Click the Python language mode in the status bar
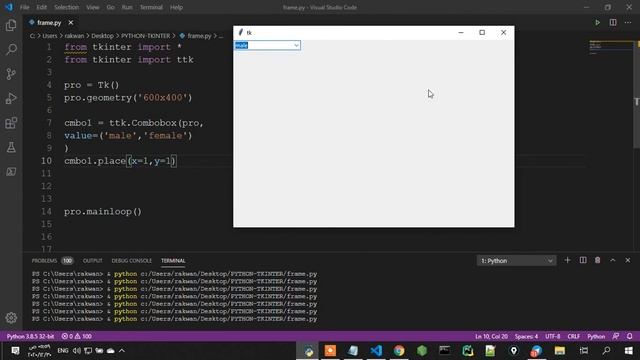 pyautogui.click(x=596, y=336)
